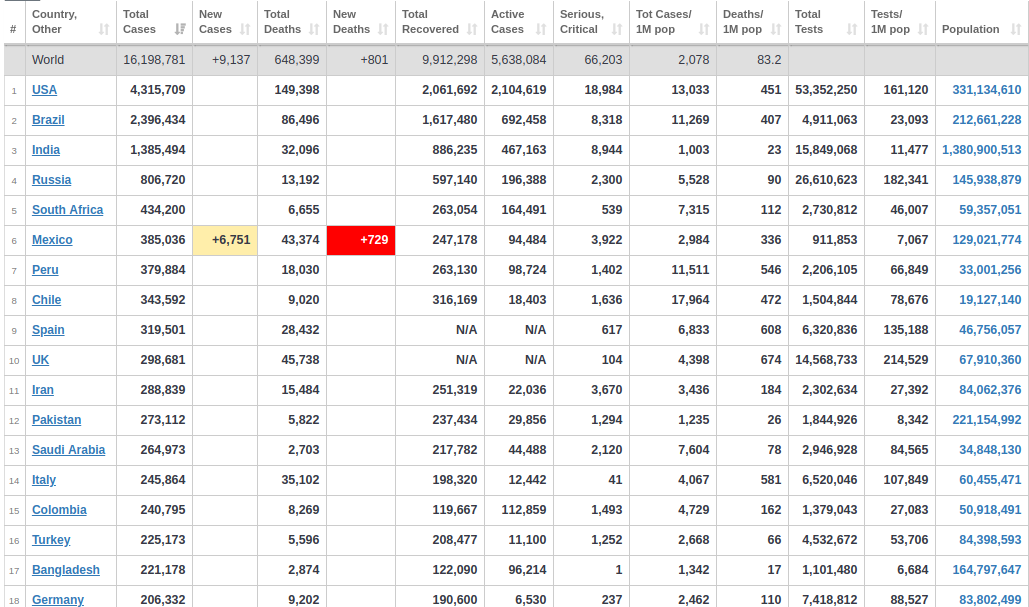
Task: Open the Bangladesh country link
Action: 66,570
